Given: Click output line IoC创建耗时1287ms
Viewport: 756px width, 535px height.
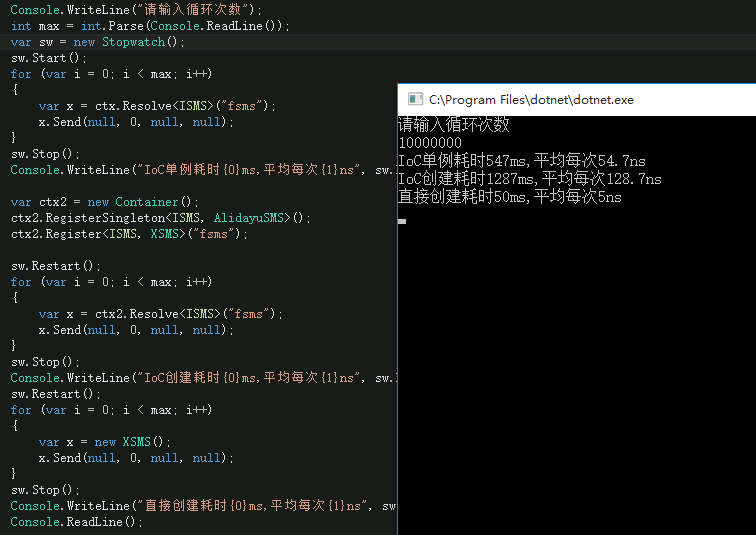Looking at the screenshot, I should coord(530,179).
